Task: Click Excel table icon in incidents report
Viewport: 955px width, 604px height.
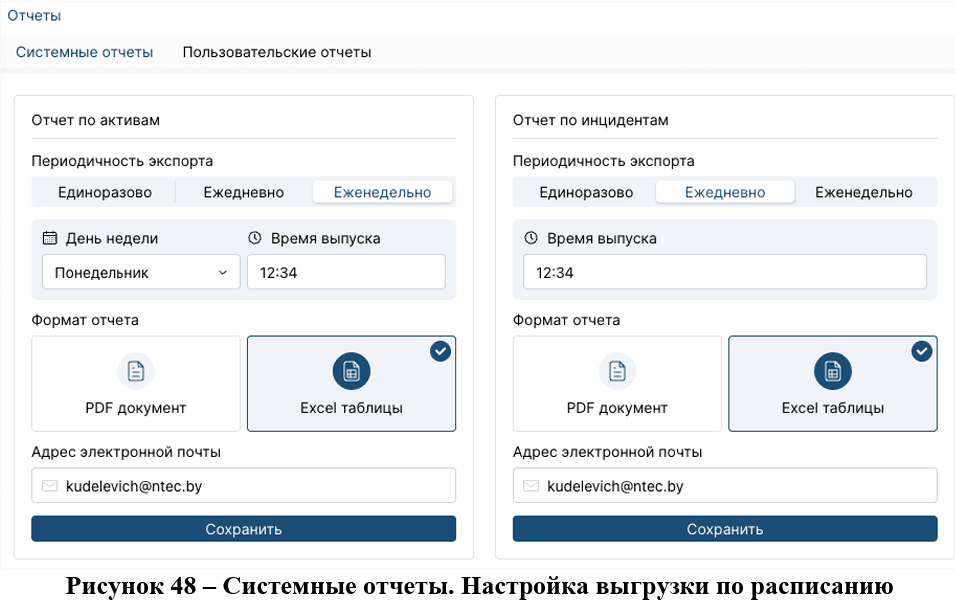Action: click(x=832, y=372)
